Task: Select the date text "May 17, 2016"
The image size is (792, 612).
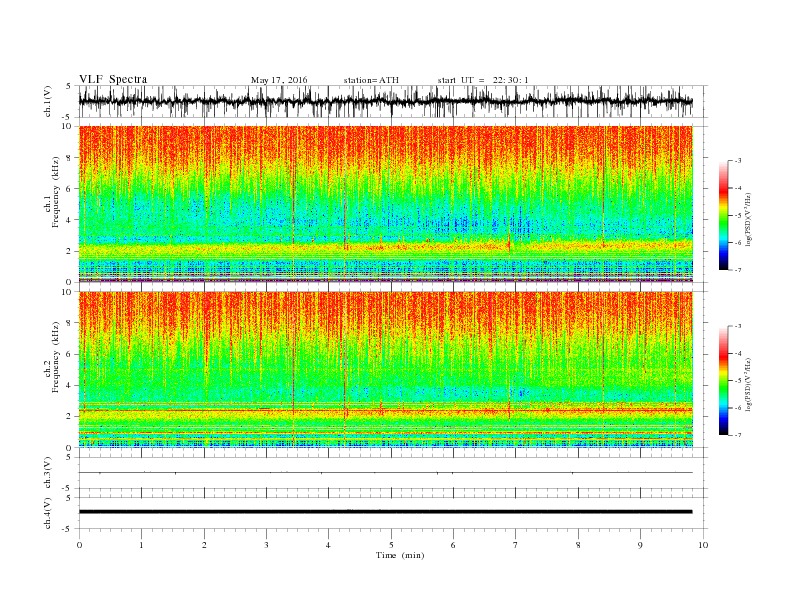Action: click(x=279, y=80)
